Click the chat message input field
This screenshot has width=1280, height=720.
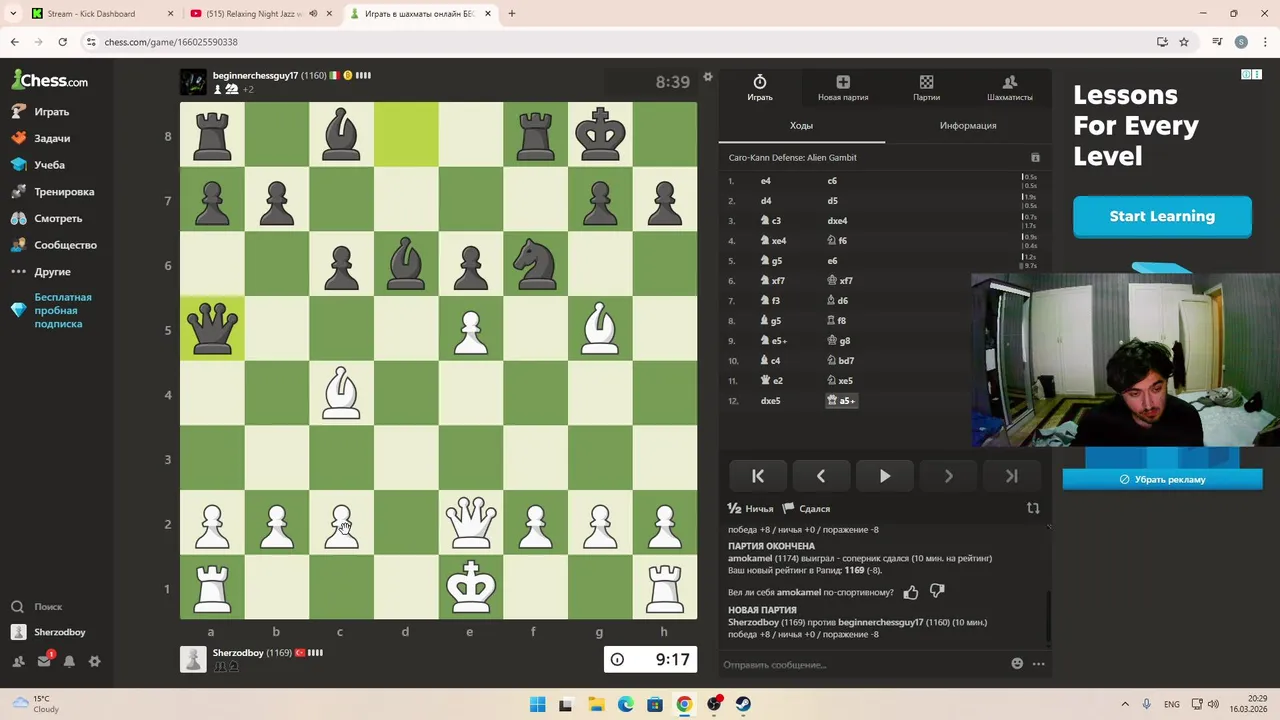pos(862,664)
